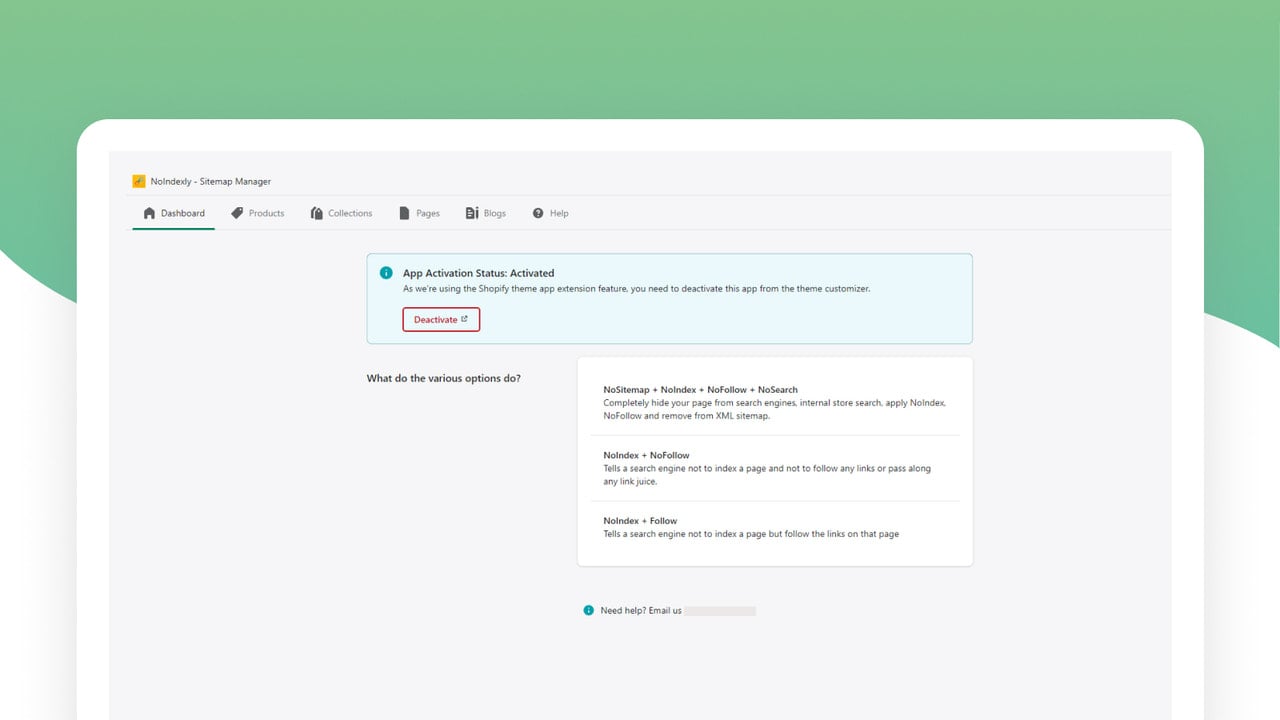Click the Pages document icon
Viewport: 1280px width, 720px height.
click(405, 213)
